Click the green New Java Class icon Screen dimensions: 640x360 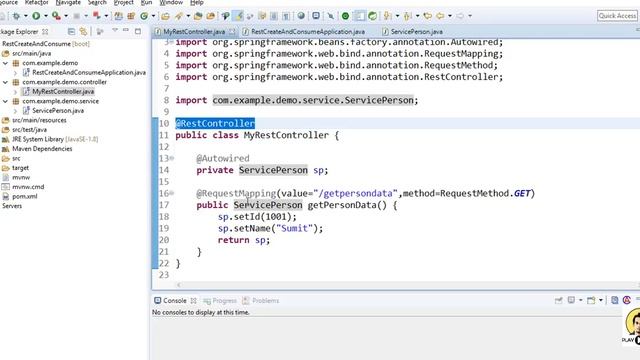tap(144, 16)
